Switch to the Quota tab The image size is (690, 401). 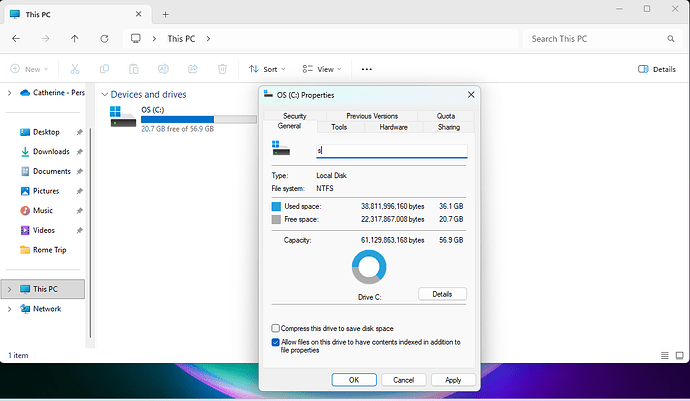click(x=446, y=116)
